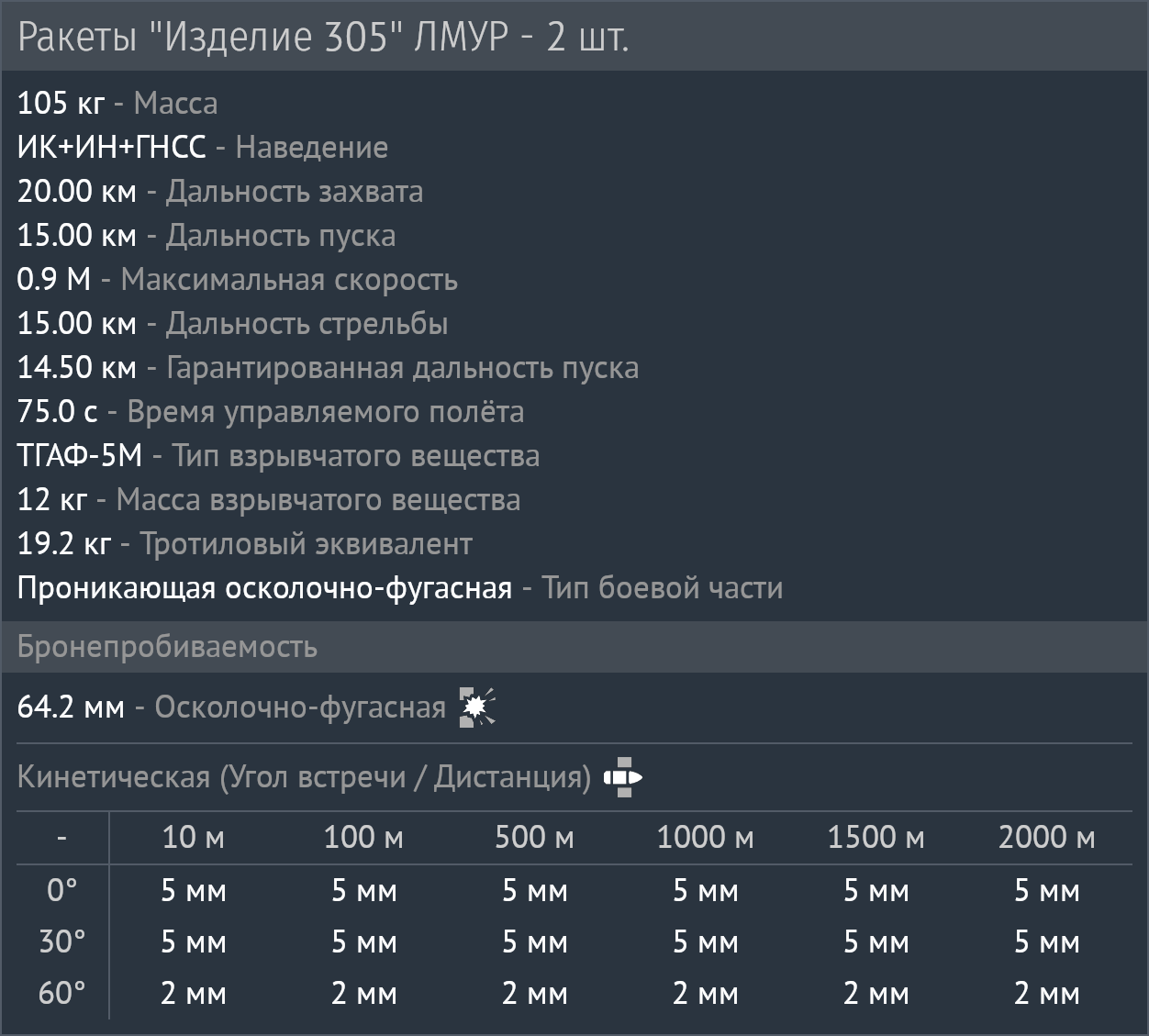The width and height of the screenshot is (1149, 1036).
Task: Click the '1000 м' column header
Action: (x=705, y=838)
